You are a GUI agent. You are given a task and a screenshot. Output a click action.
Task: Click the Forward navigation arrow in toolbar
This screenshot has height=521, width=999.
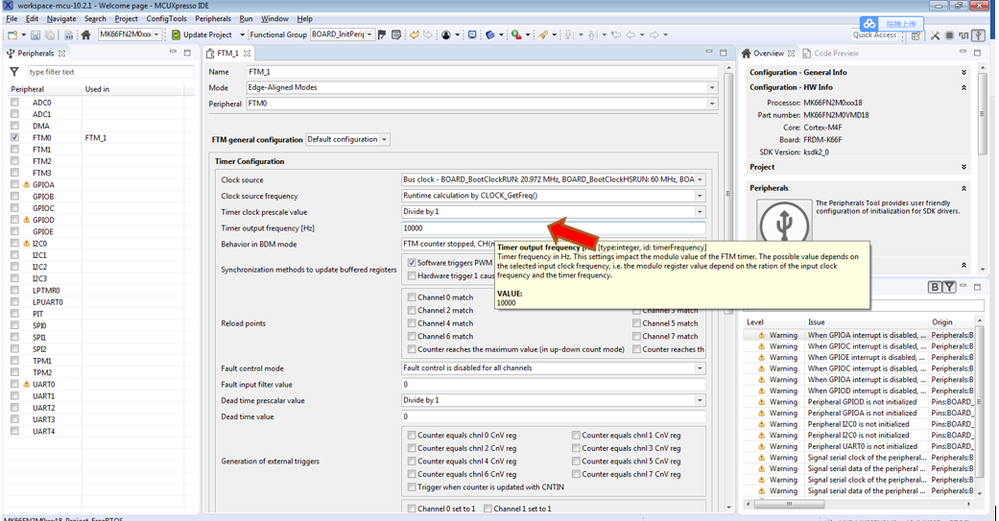[x=654, y=35]
